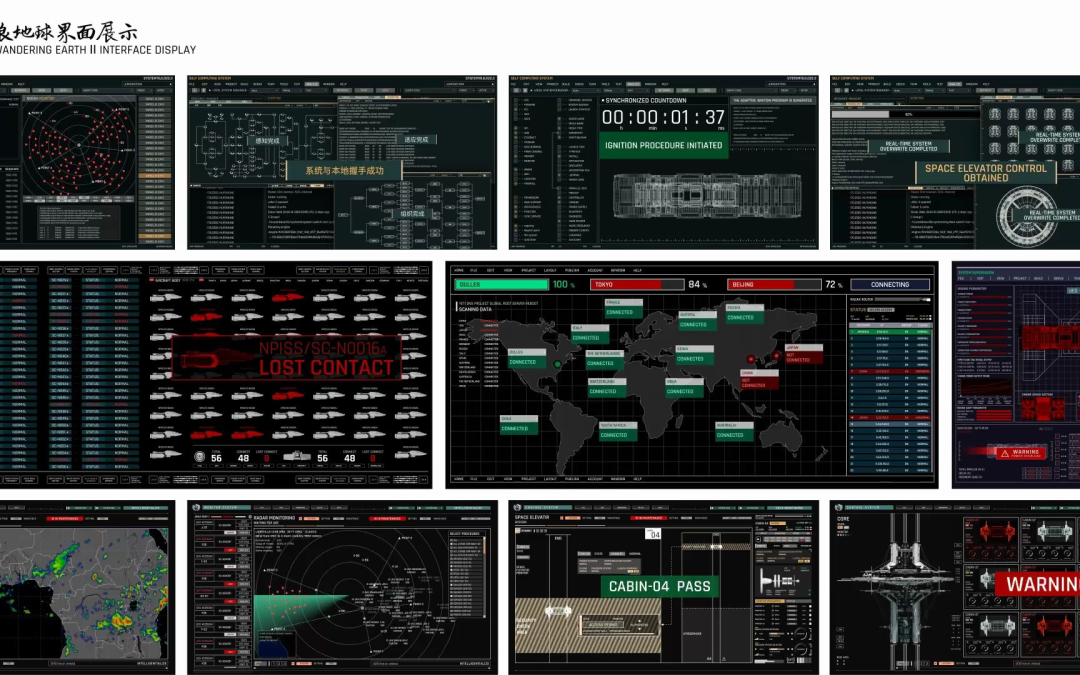Select the highlighted ANALYZE tab in the countdown panel
Viewport: 1080px width, 675px height.
(633, 84)
